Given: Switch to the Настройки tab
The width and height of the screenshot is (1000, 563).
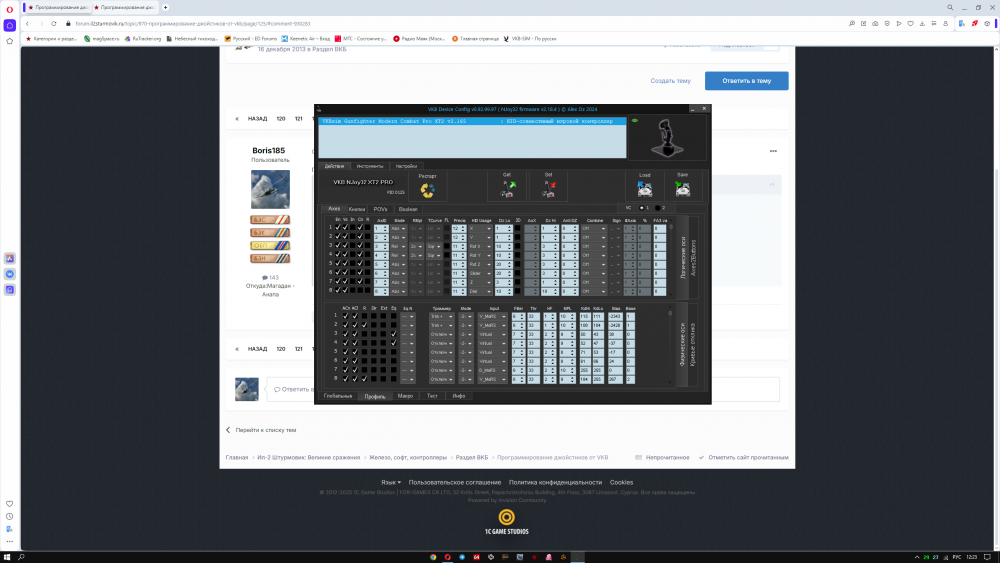Looking at the screenshot, I should pyautogui.click(x=406, y=166).
